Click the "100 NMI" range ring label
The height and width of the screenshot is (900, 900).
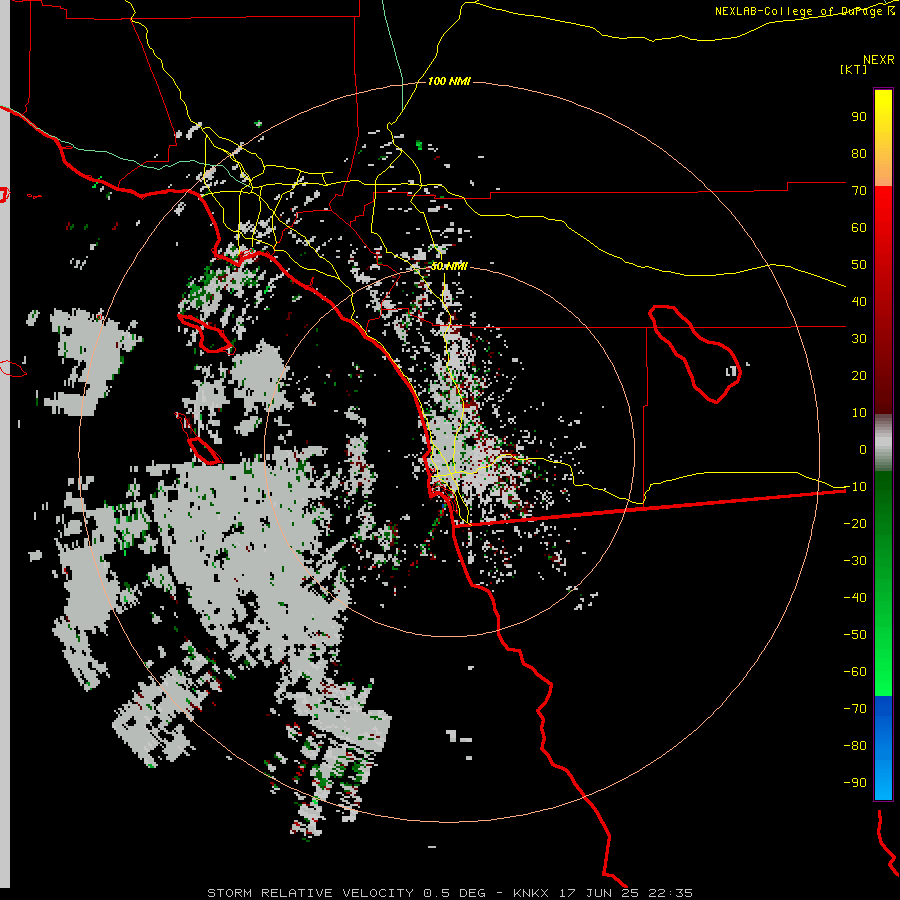tap(449, 82)
